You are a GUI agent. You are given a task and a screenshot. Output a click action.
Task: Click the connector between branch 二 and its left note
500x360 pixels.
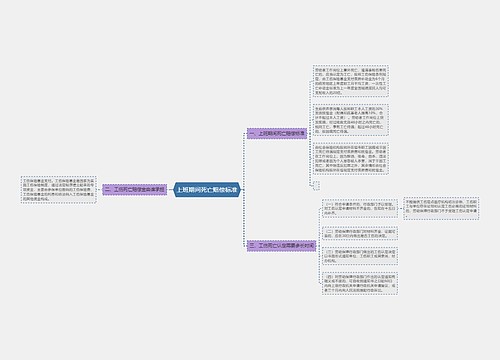(x=99, y=190)
